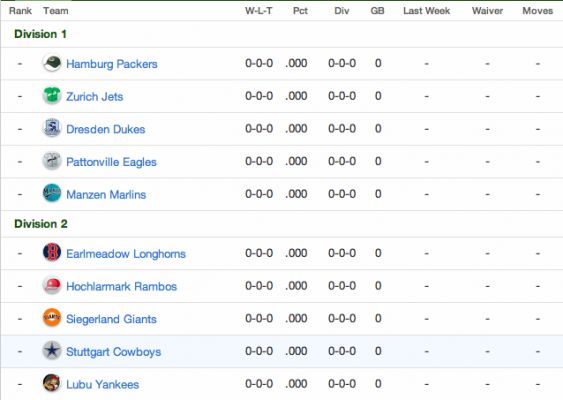The image size is (563, 400).
Task: Click the Earlmeadow Longhorns red B logo
Action: (x=52, y=252)
